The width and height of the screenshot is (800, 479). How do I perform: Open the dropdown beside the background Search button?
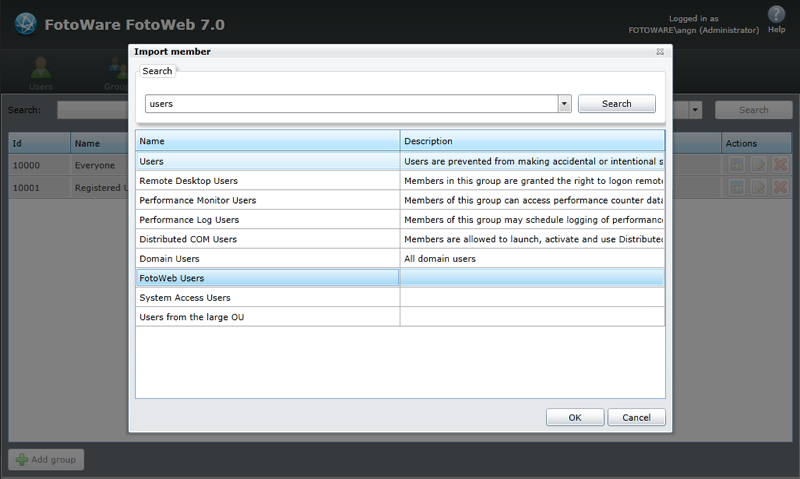pos(695,110)
